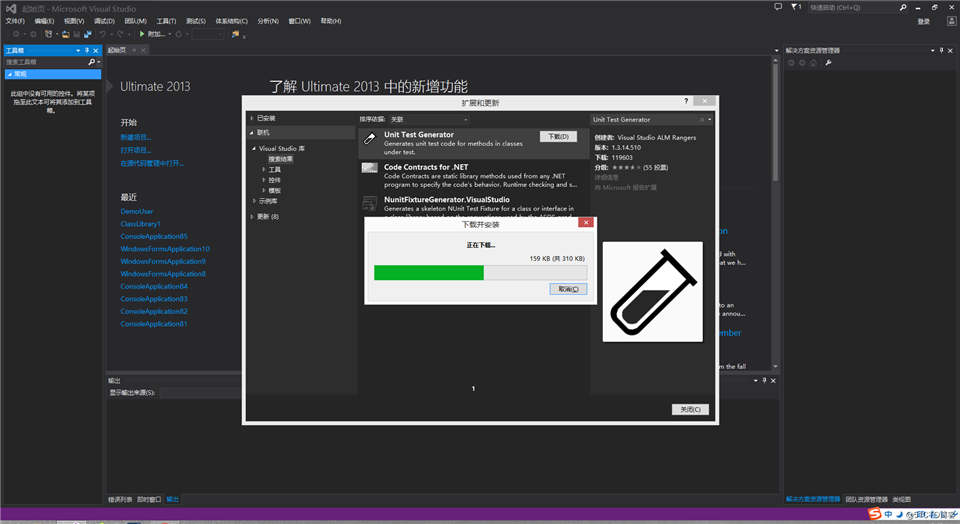Click the 新建项目... link
This screenshot has width=960, height=524.
(136, 137)
